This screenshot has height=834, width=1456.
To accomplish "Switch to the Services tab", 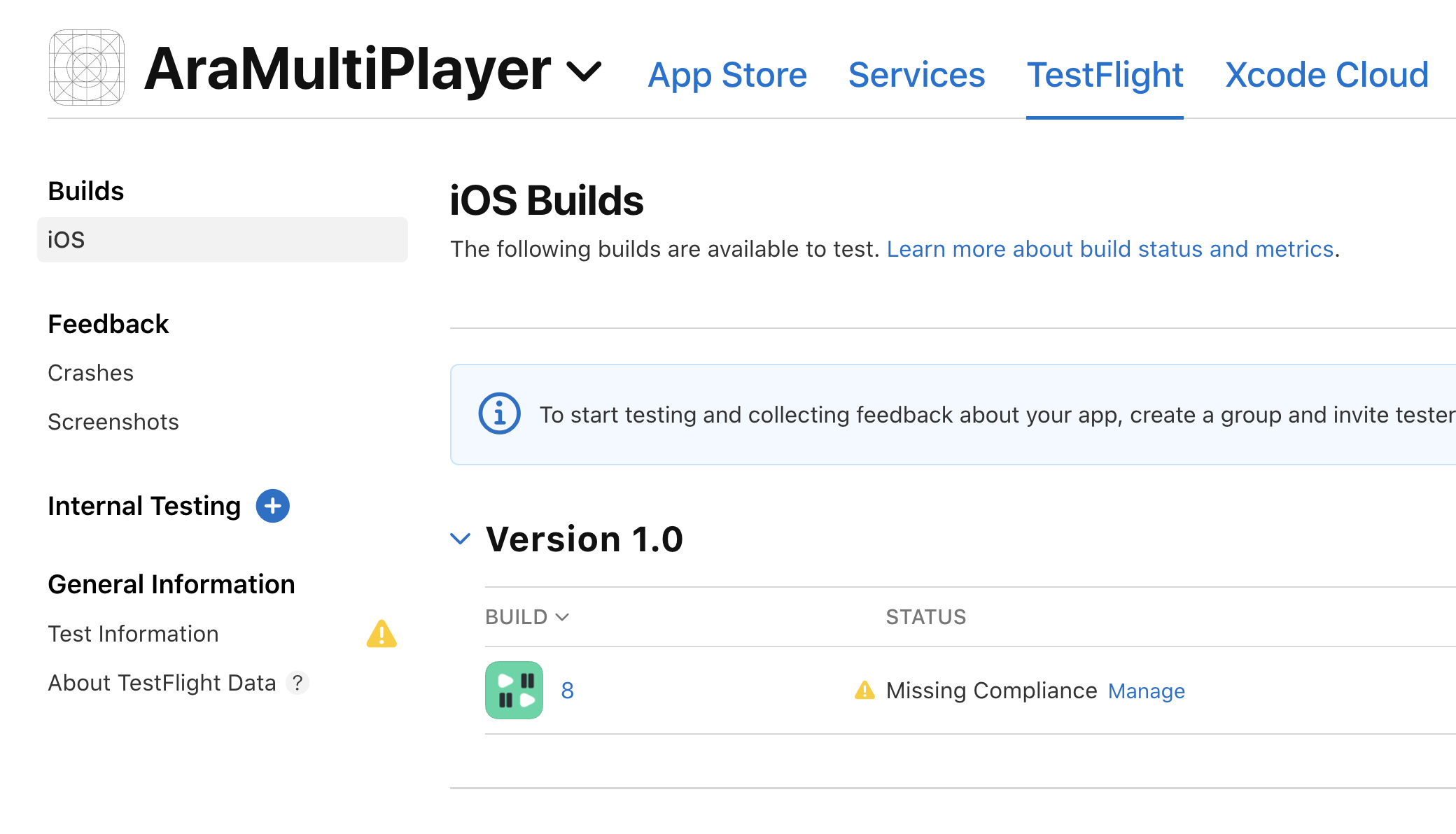I will coord(916,75).
